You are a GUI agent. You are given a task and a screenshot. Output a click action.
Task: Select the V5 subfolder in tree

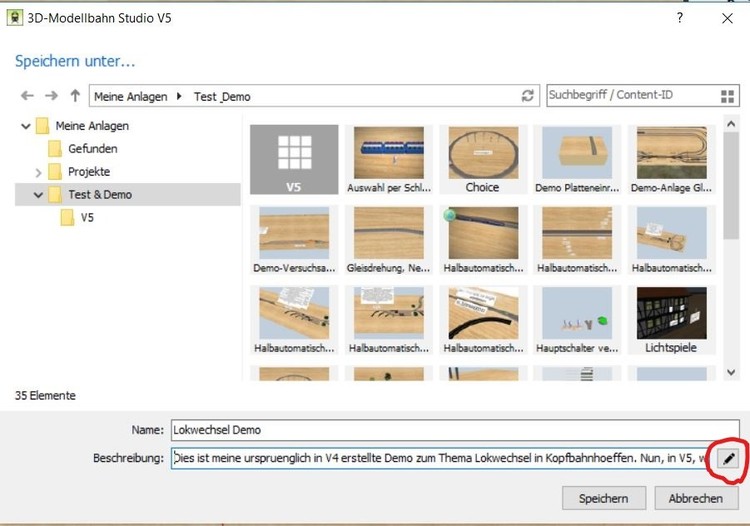coord(87,218)
